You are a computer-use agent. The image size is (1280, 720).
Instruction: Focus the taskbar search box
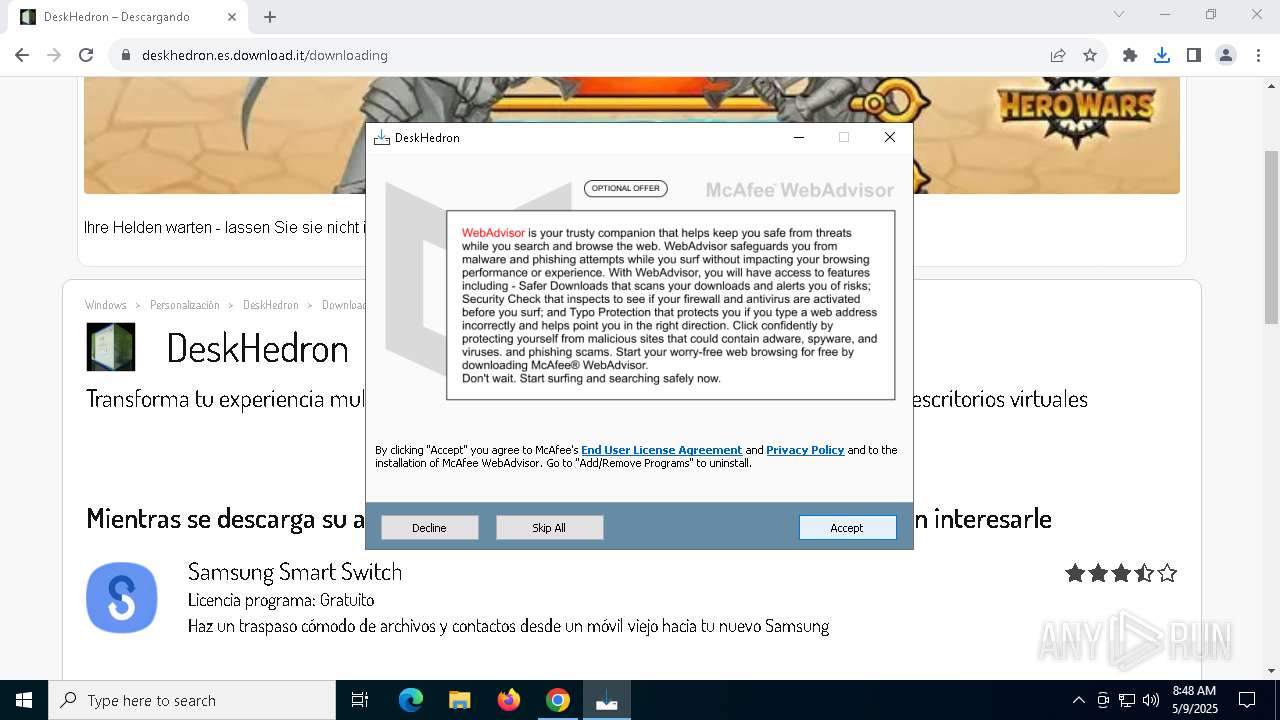(x=192, y=700)
